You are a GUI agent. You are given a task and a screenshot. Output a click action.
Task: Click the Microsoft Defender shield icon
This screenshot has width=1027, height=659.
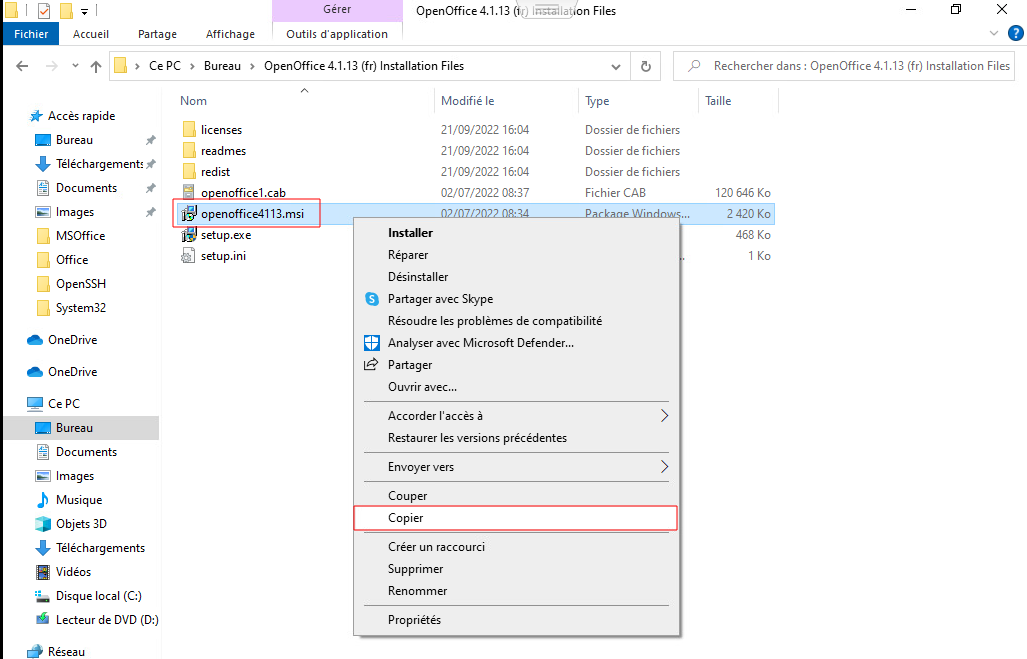372,343
